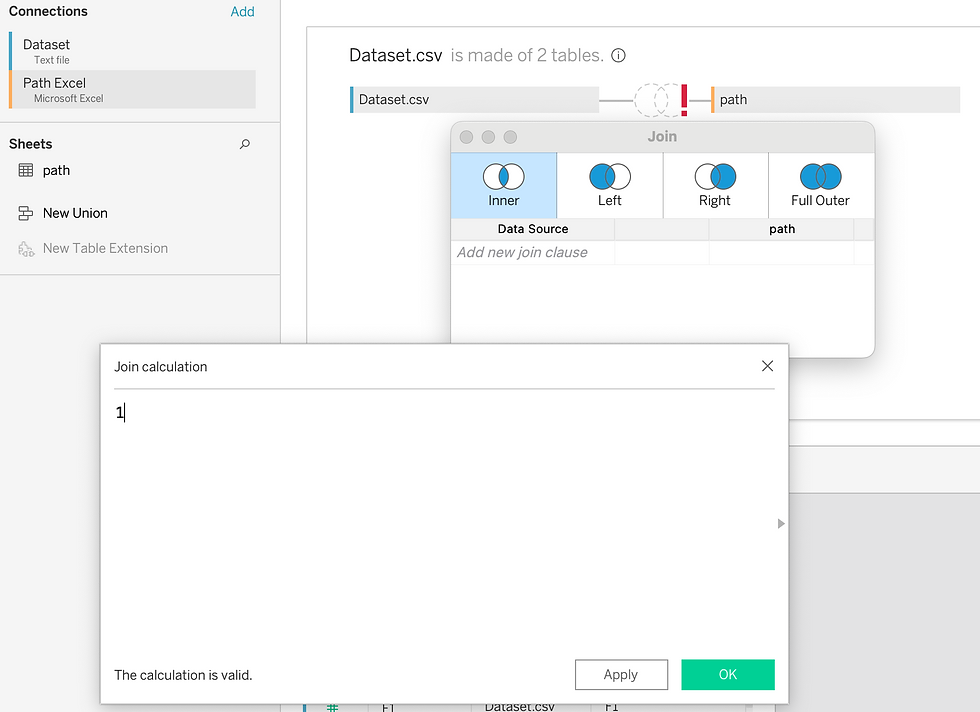Click the Dataset.csv data source title
This screenshot has height=712, width=980.
[x=396, y=56]
